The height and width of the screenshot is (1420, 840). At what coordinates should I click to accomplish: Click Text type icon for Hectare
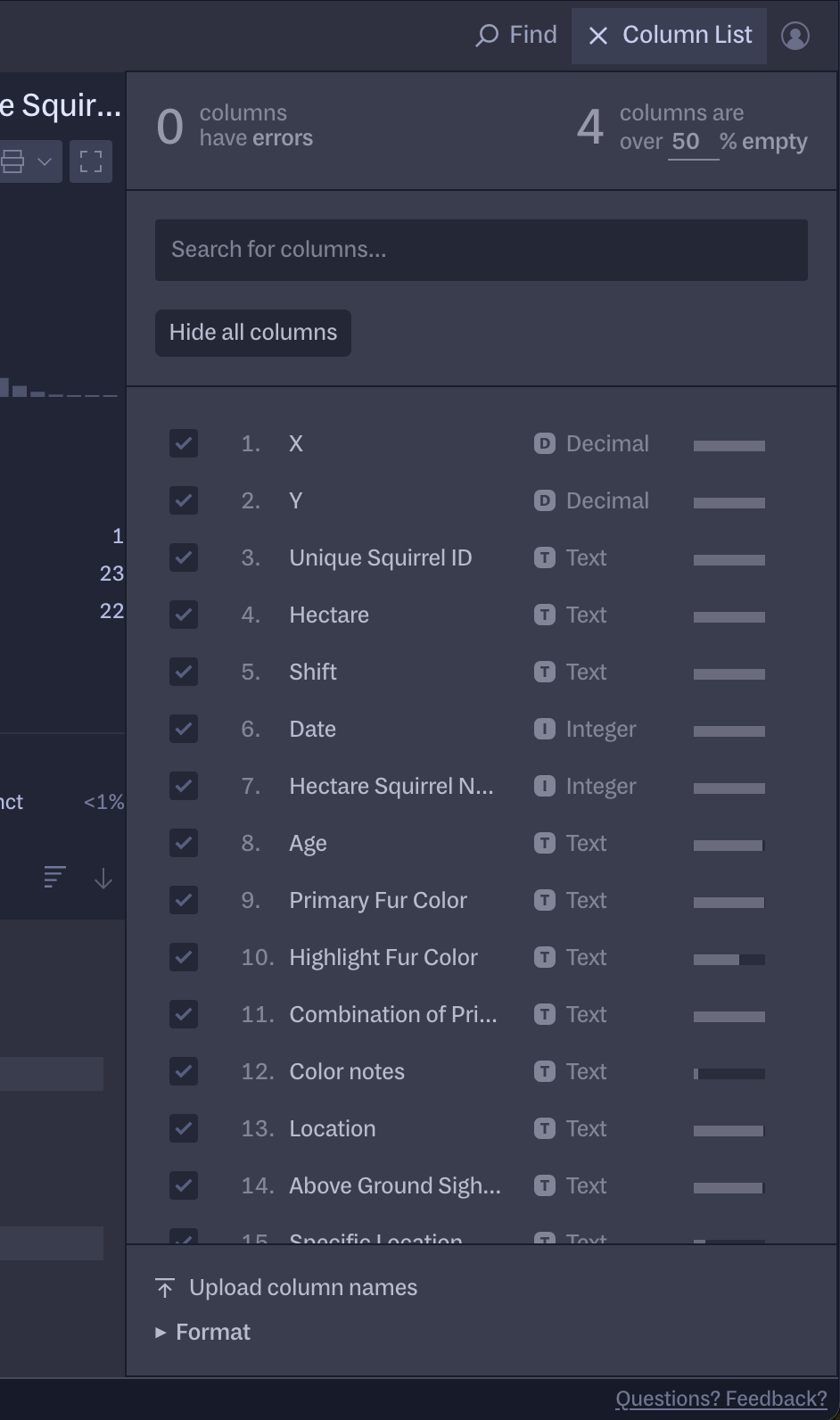tap(545, 615)
